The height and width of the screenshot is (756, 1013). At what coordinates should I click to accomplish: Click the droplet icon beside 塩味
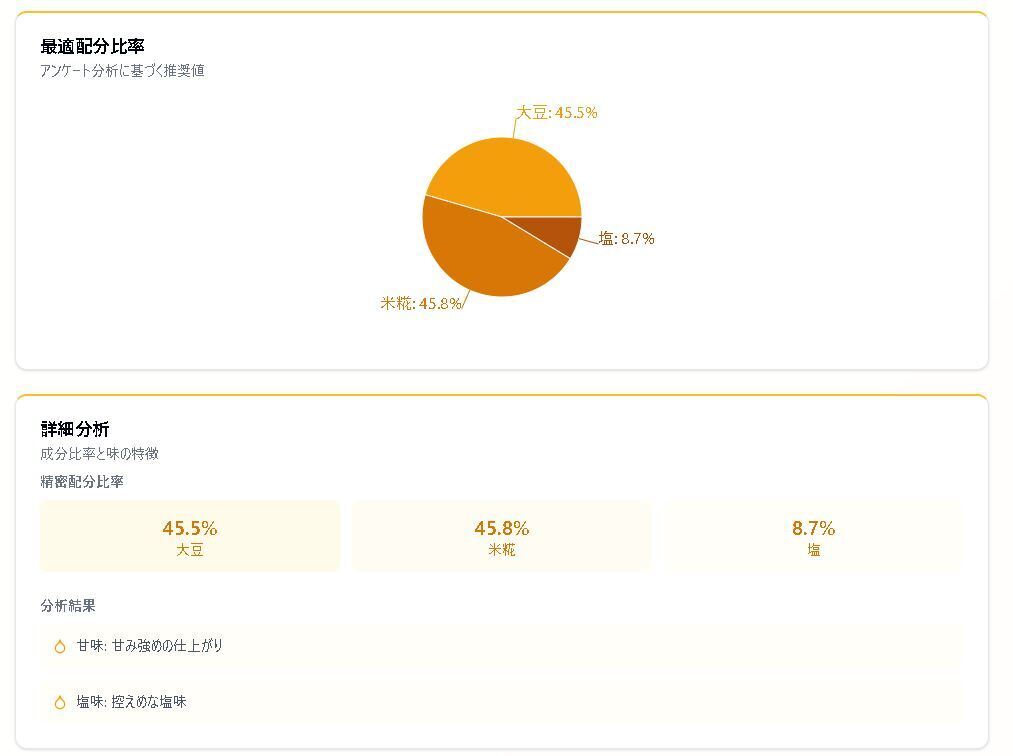point(60,702)
